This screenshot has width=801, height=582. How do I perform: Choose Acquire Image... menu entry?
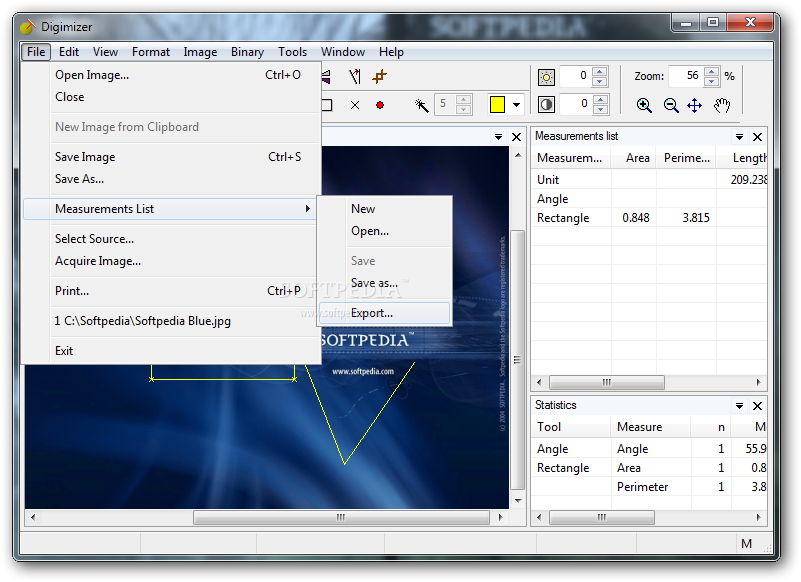click(x=172, y=261)
